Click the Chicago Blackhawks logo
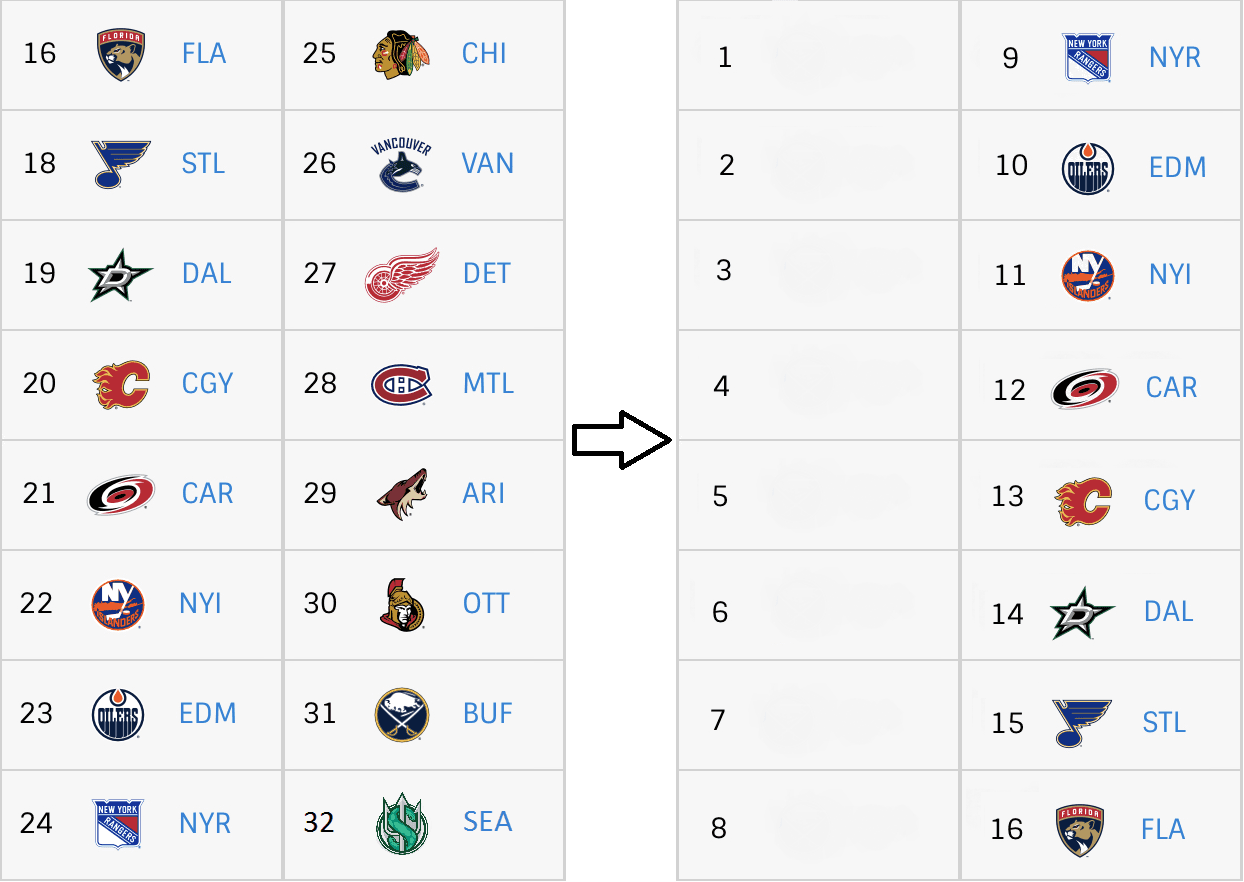 [x=402, y=54]
